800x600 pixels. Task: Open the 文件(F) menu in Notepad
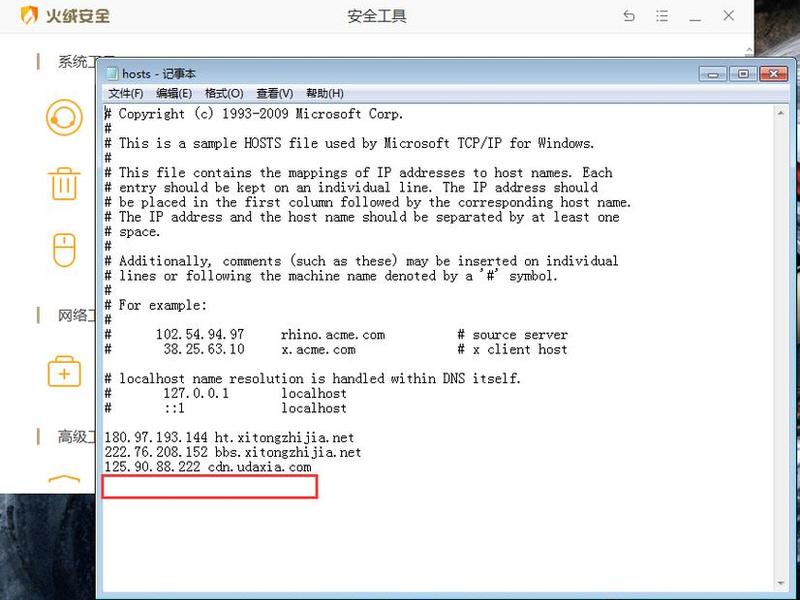(126, 93)
